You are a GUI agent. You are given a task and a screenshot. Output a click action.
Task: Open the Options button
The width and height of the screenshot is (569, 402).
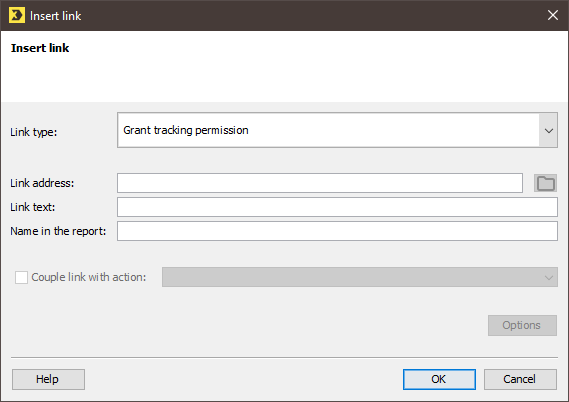[522, 325]
